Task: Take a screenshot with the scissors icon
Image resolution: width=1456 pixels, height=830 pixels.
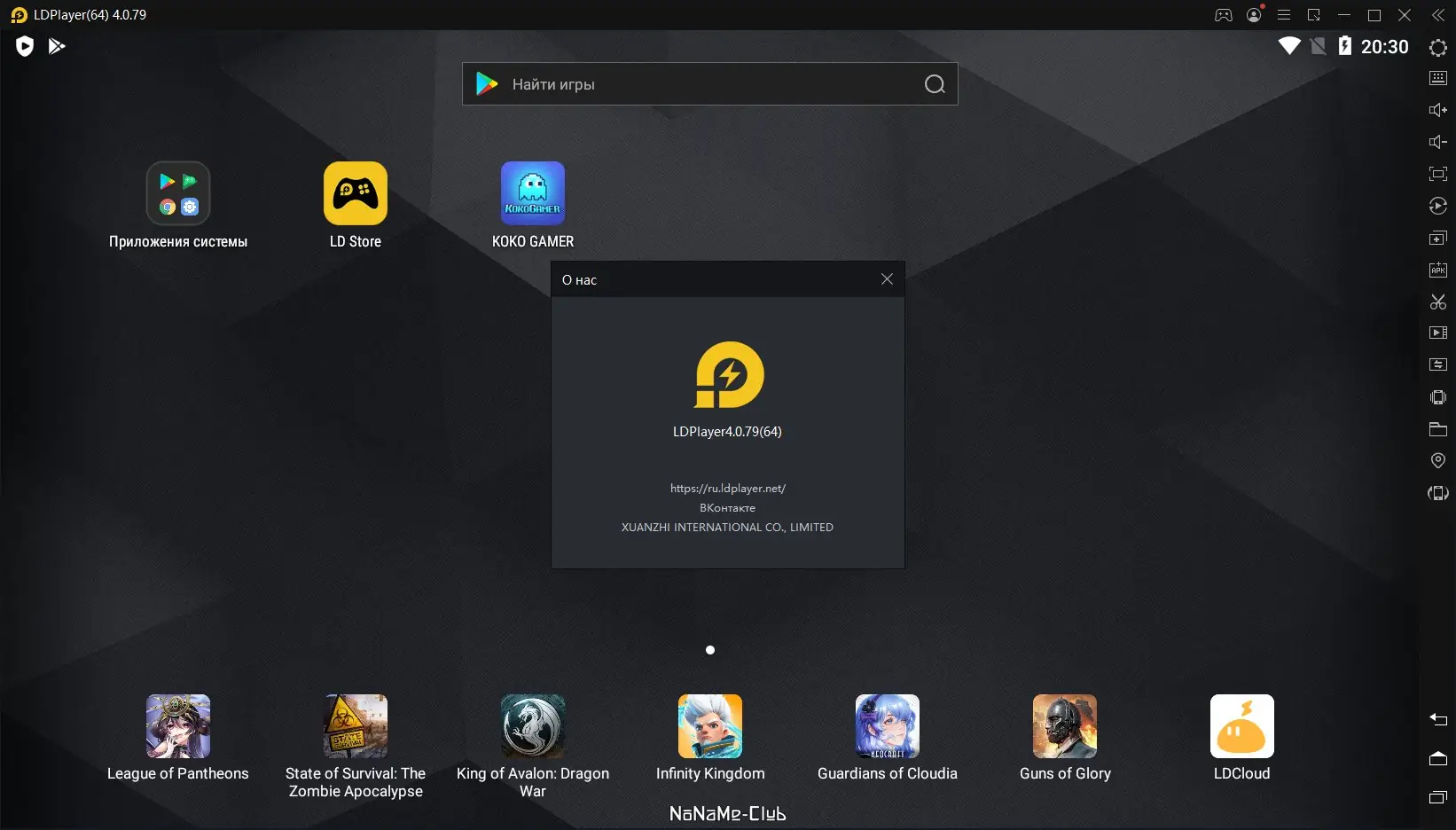Action: [x=1438, y=301]
